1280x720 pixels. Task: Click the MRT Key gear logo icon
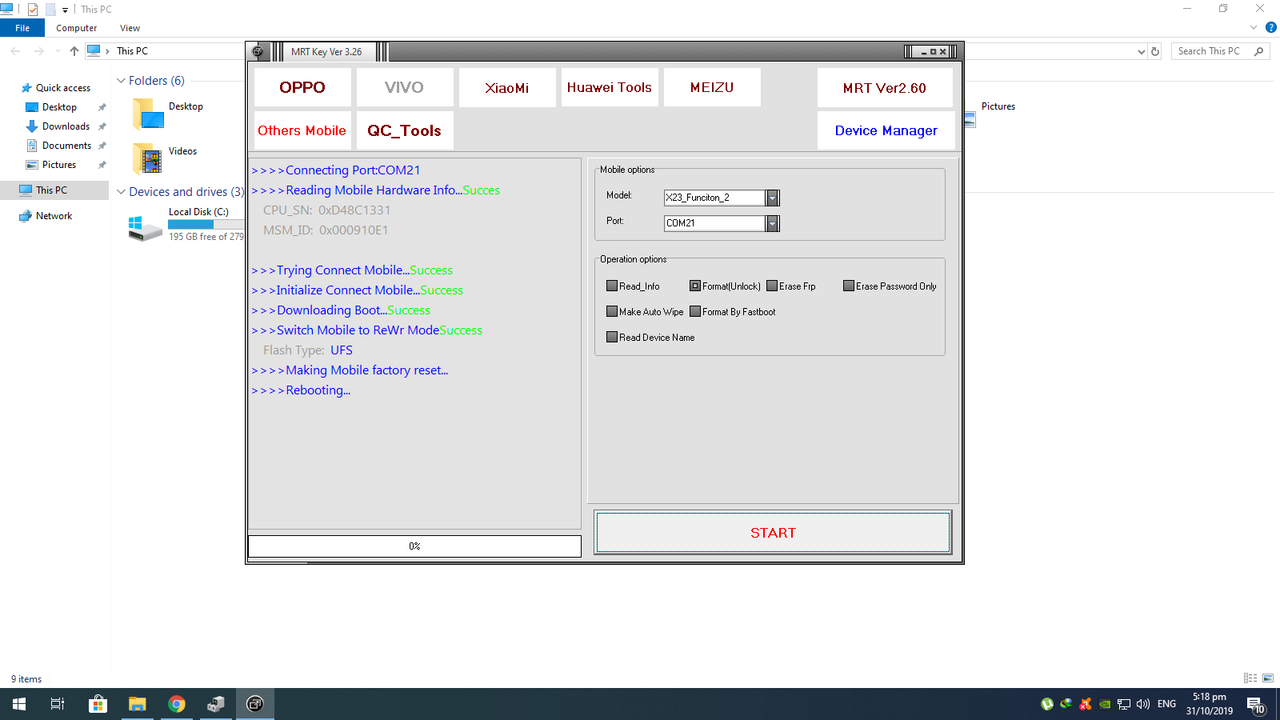click(x=259, y=52)
